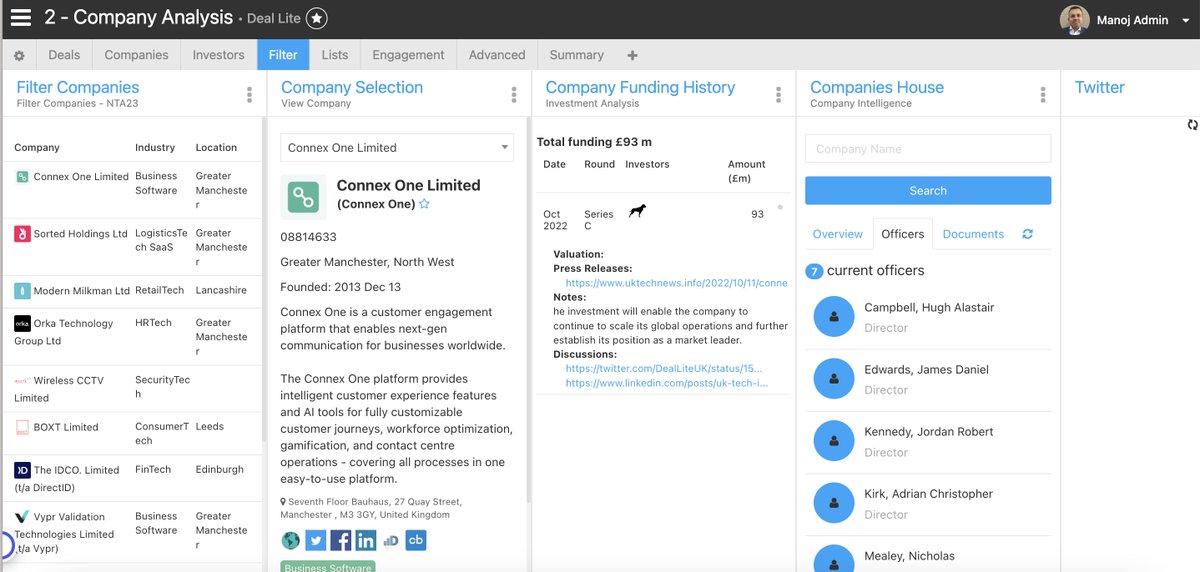Open the twitter.com DealLiteUK discussion link
Screen dimensions: 1200x572
tap(663, 369)
